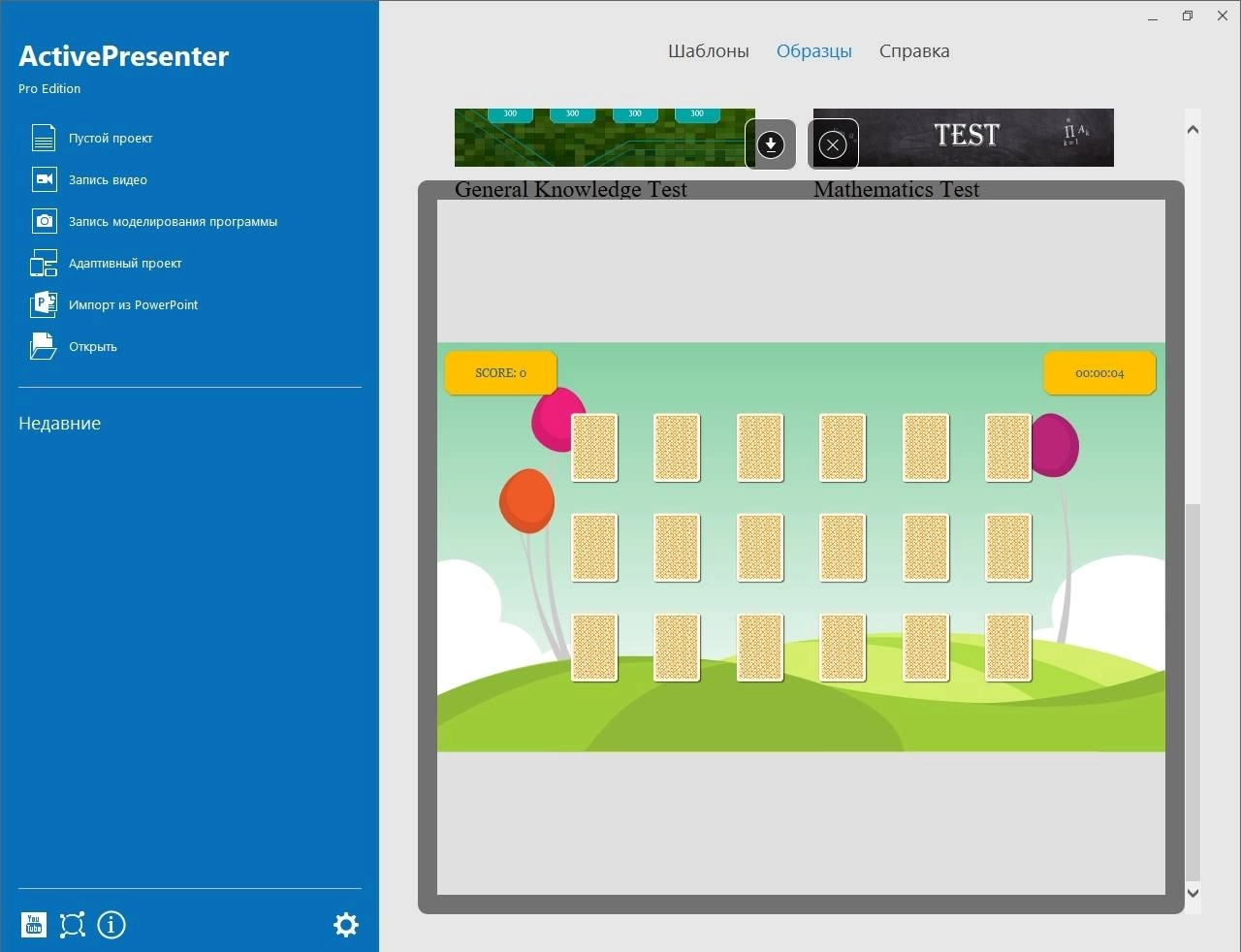
Task: Click the download sample button
Action: pos(771,144)
